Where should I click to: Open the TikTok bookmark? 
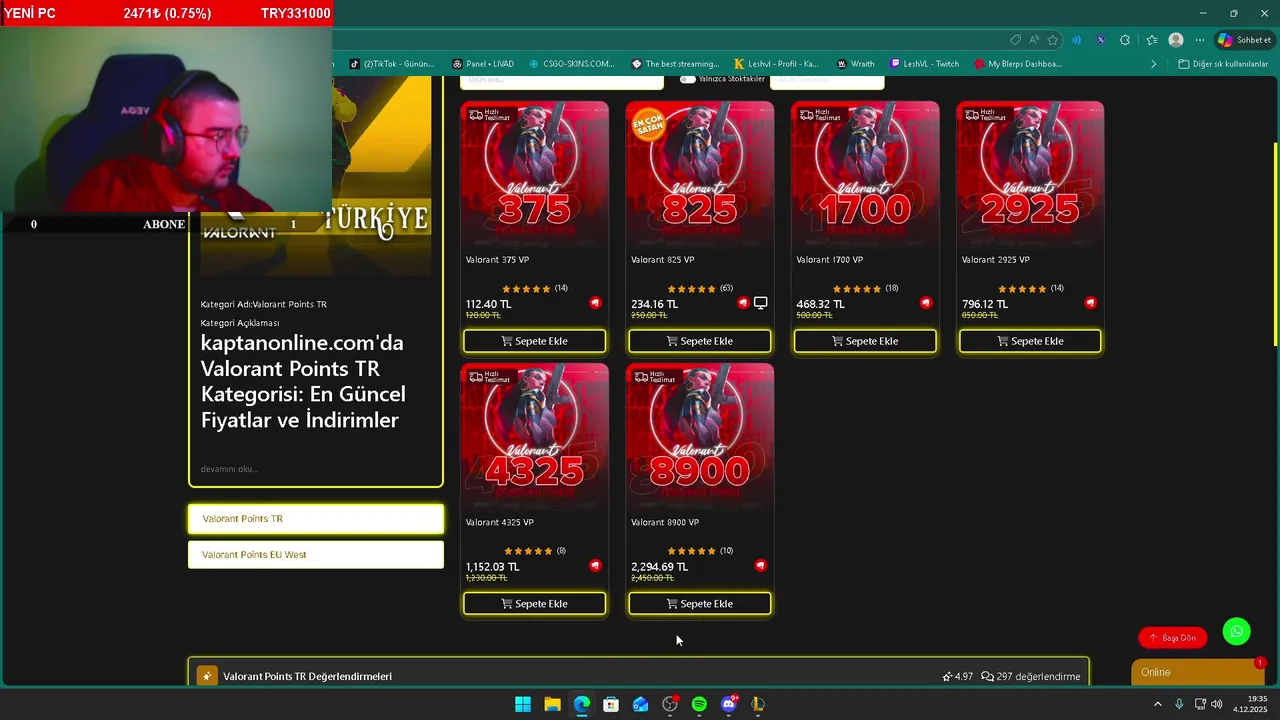(x=391, y=64)
